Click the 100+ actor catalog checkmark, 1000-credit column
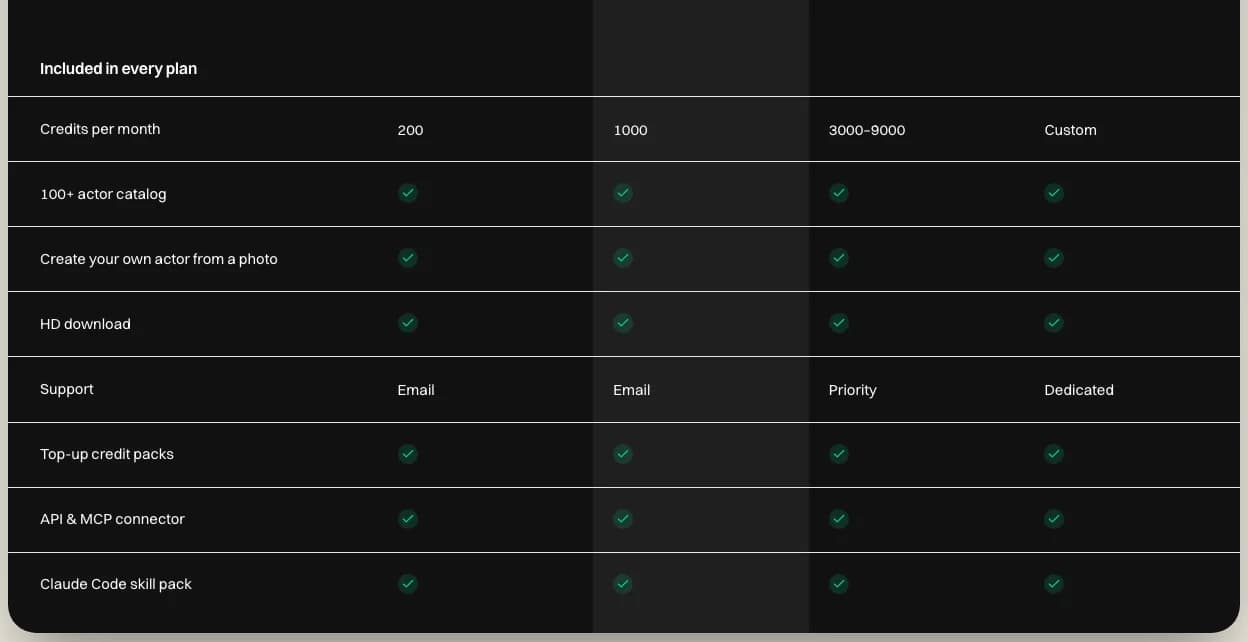1248x642 pixels. pos(623,193)
